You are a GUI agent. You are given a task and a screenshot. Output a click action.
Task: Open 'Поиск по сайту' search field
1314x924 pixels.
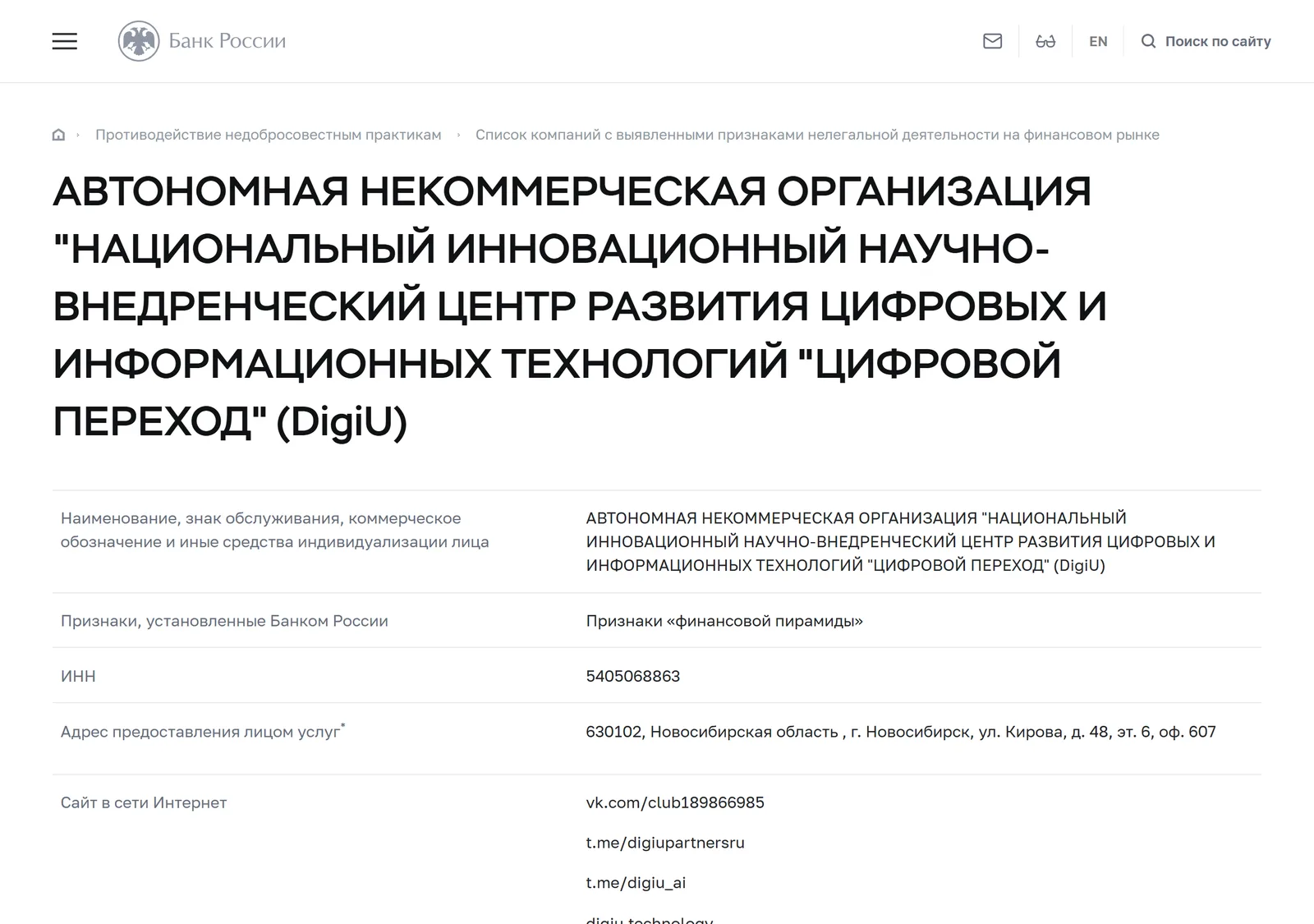[x=1217, y=41]
